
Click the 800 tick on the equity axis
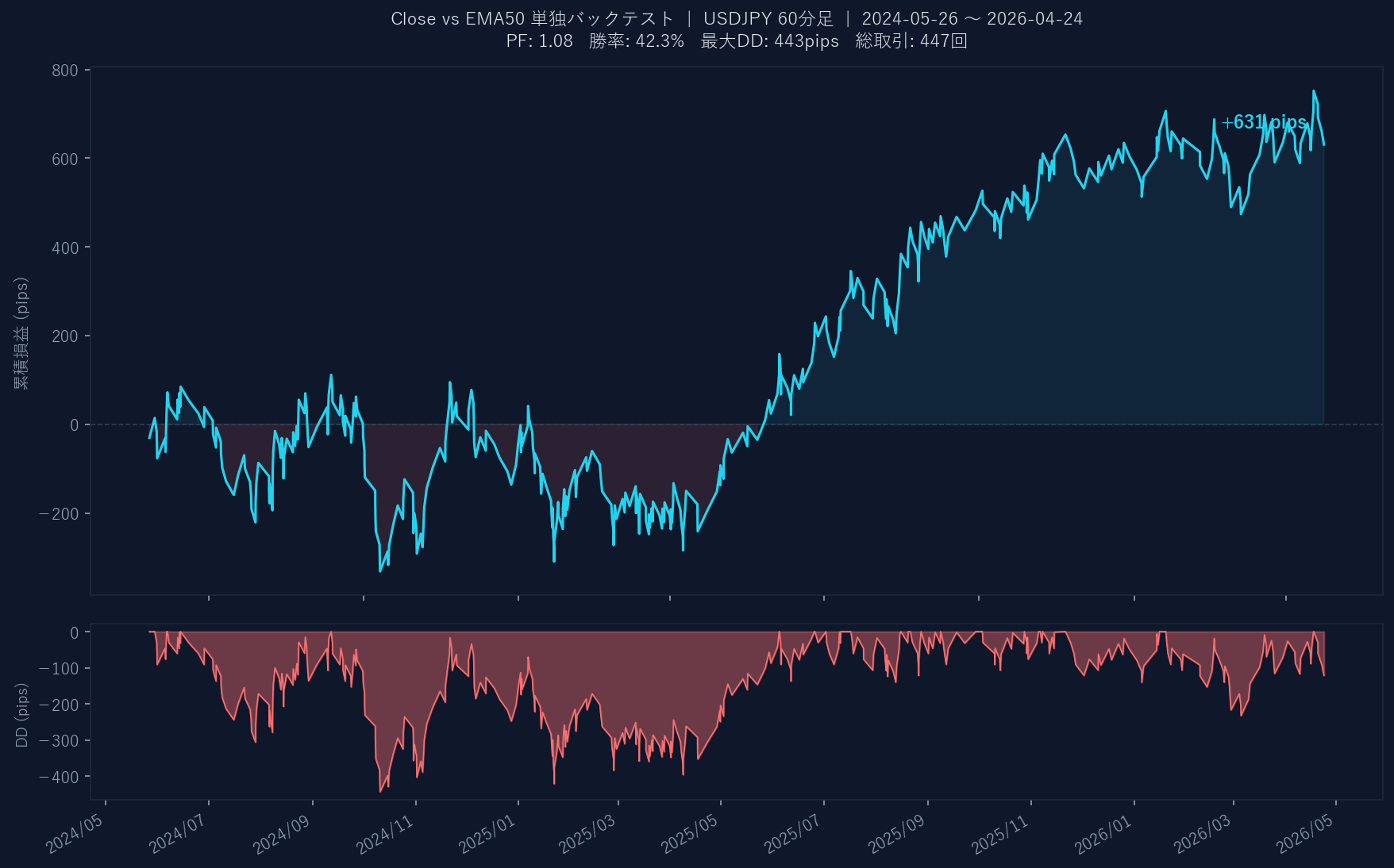point(65,71)
